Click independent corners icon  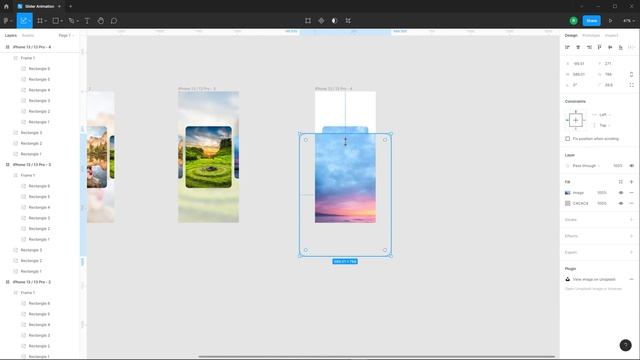[x=631, y=85]
